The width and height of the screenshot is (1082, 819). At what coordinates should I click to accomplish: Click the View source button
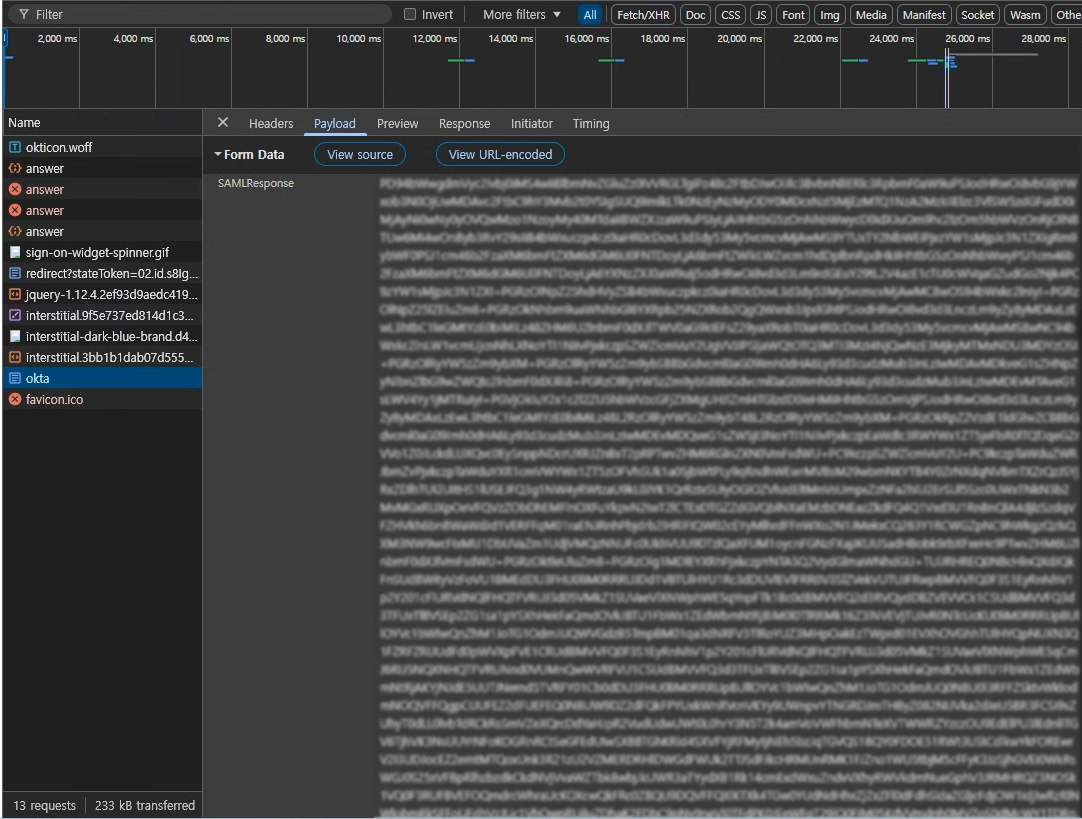point(360,155)
